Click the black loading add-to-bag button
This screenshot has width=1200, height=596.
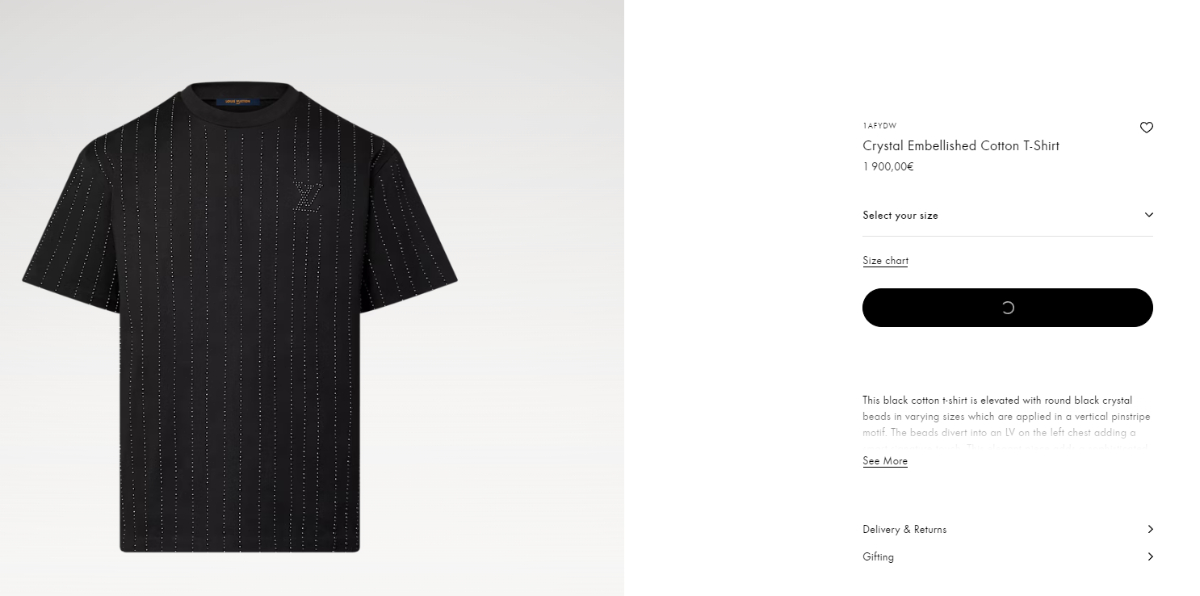[1007, 307]
